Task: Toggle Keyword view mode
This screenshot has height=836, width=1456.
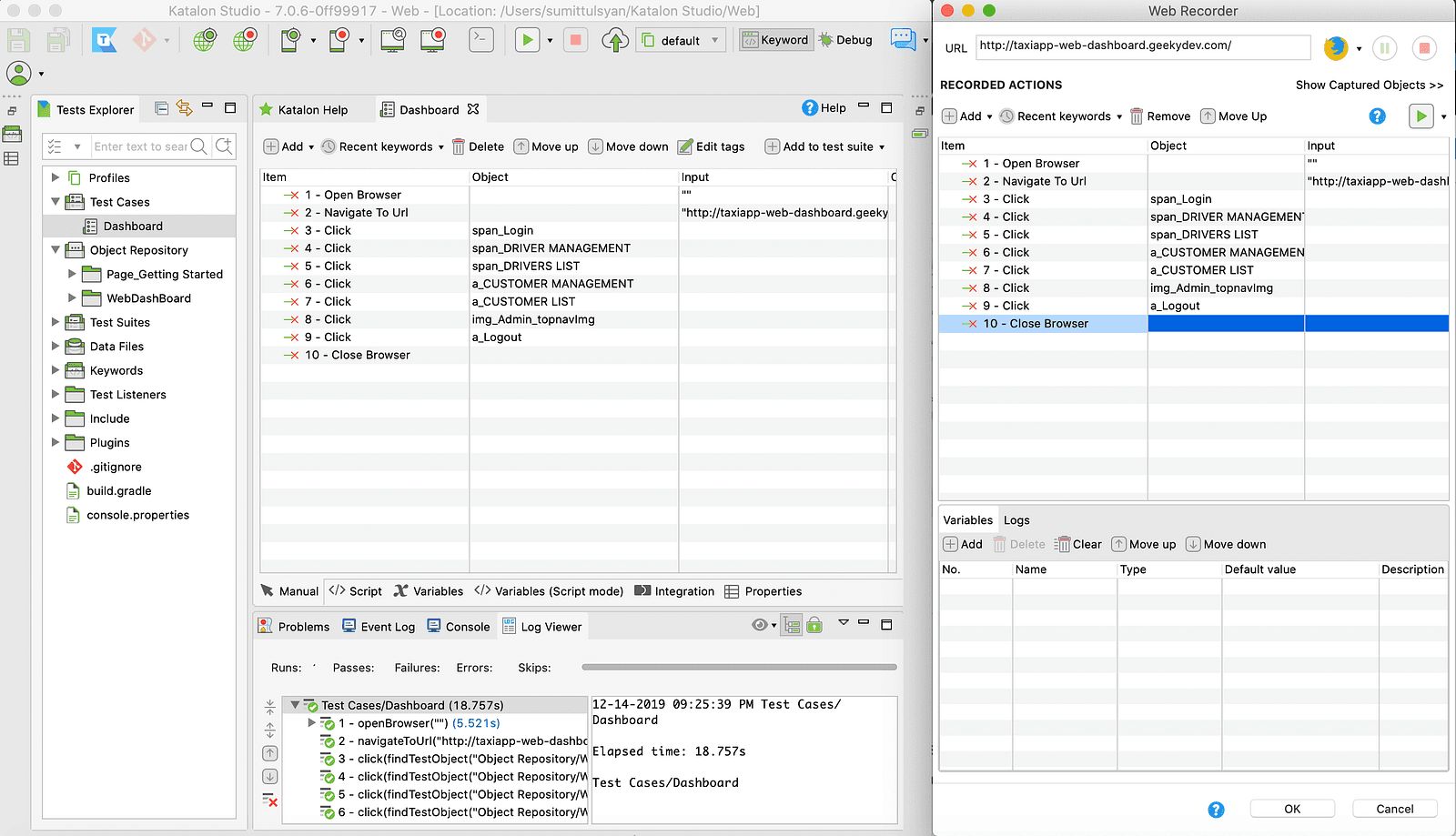Action: pos(775,40)
